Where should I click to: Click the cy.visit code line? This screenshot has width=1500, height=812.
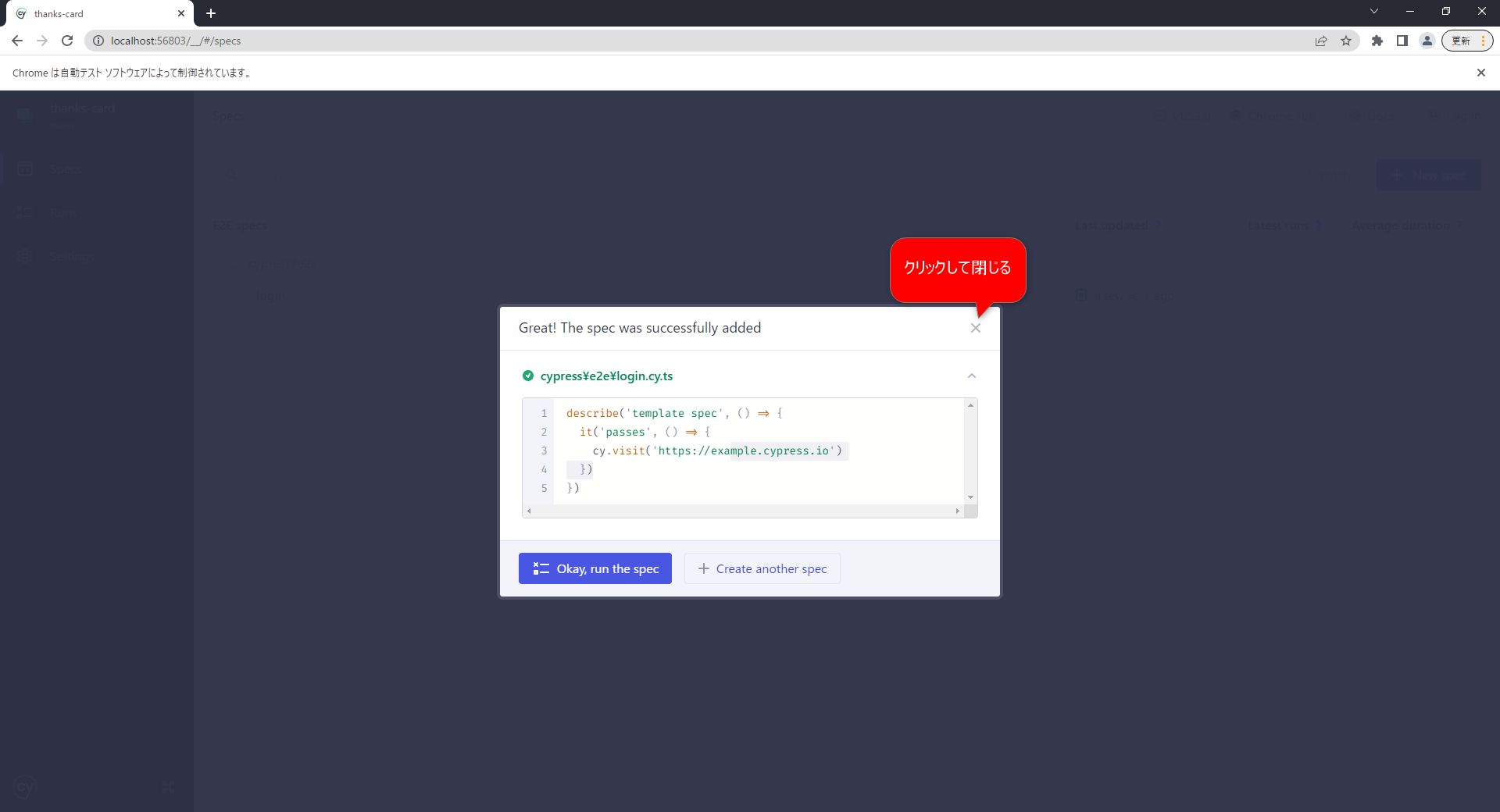click(717, 451)
